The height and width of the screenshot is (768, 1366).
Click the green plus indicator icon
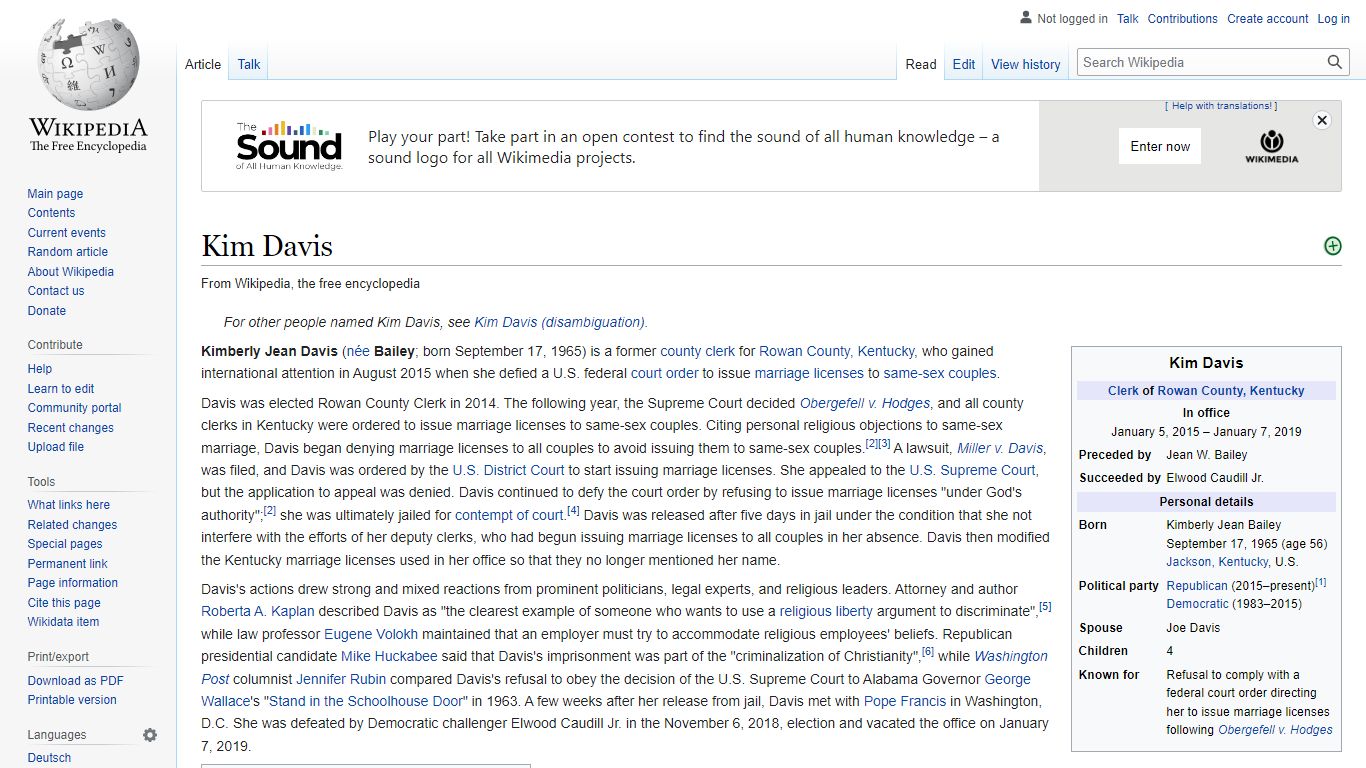point(1332,246)
